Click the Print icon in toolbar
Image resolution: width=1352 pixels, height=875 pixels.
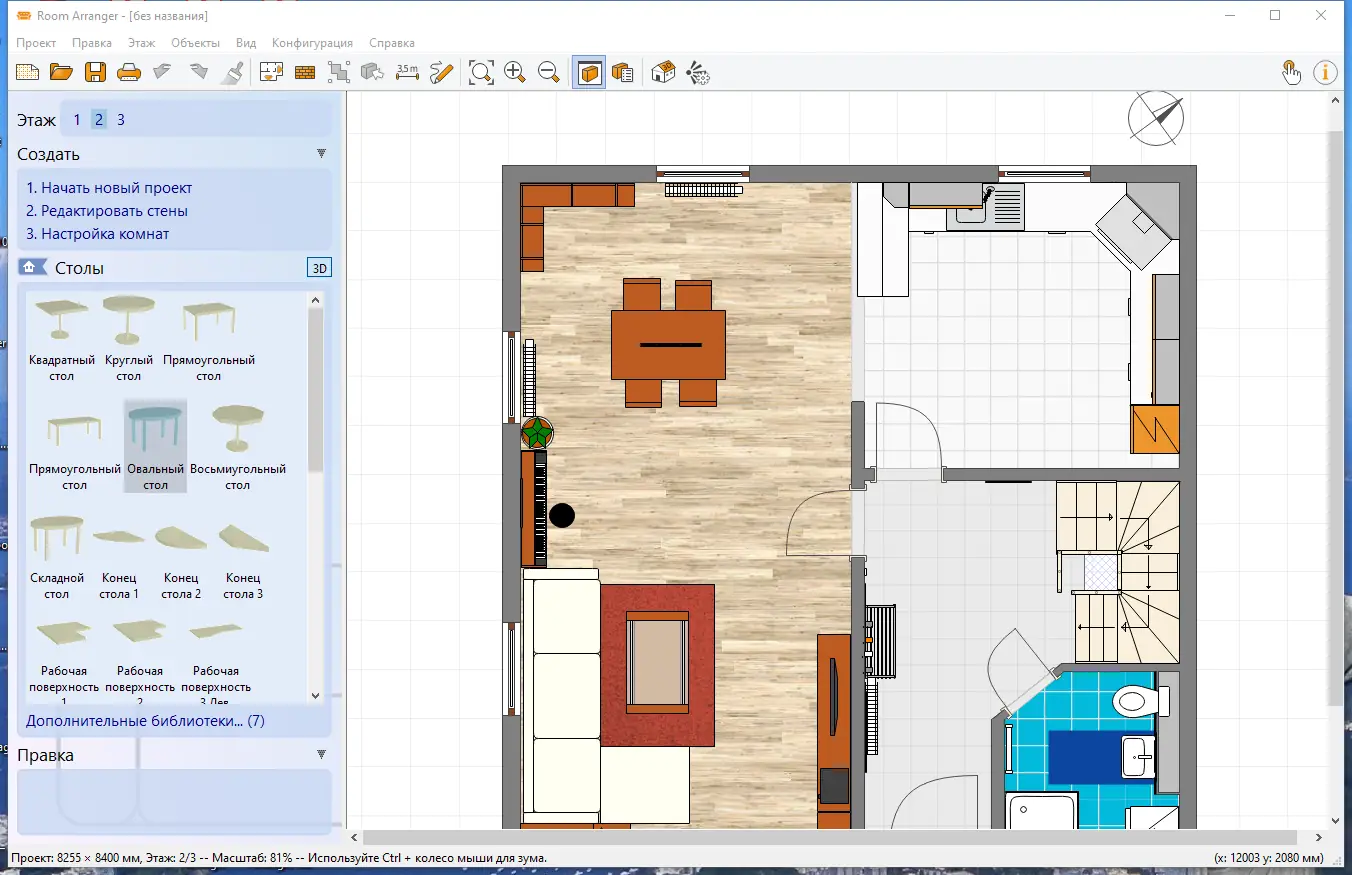click(128, 72)
